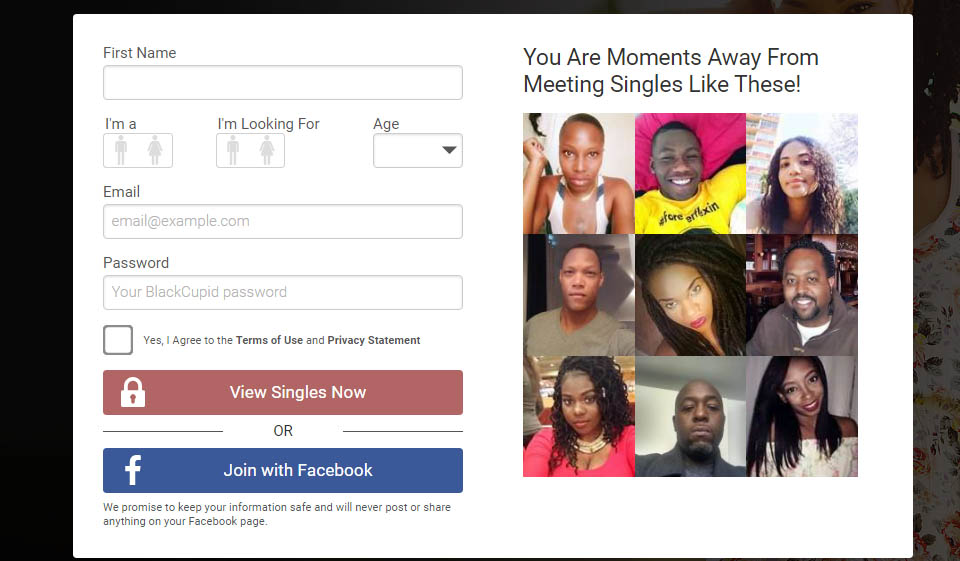This screenshot has height=561, width=960.
Task: Select photo of man in yellow shirt
Action: (691, 173)
